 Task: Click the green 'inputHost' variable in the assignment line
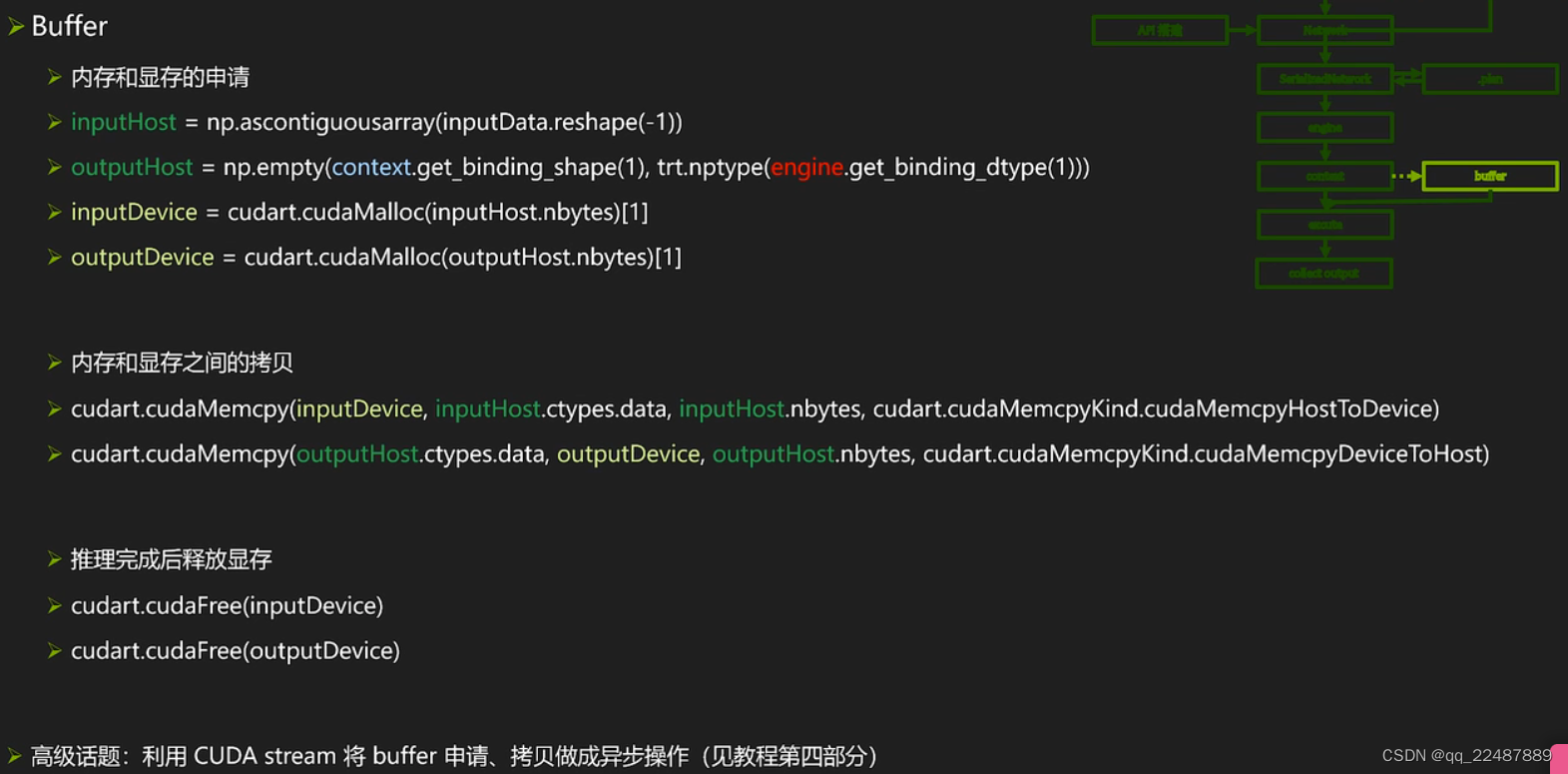pyautogui.click(x=123, y=122)
